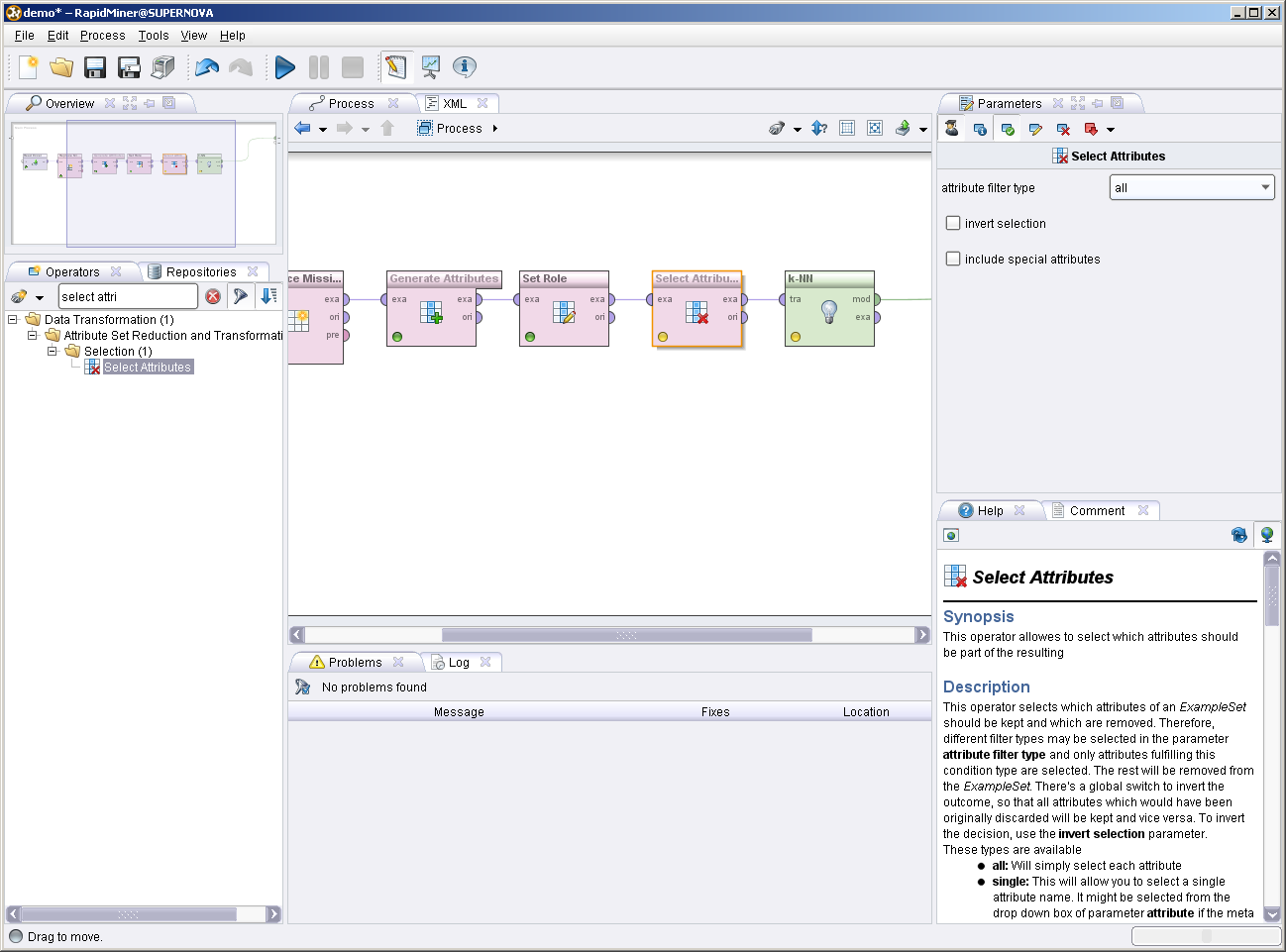This screenshot has width=1286, height=952.
Task: Enable include special attributes checkbox
Action: pyautogui.click(x=953, y=259)
